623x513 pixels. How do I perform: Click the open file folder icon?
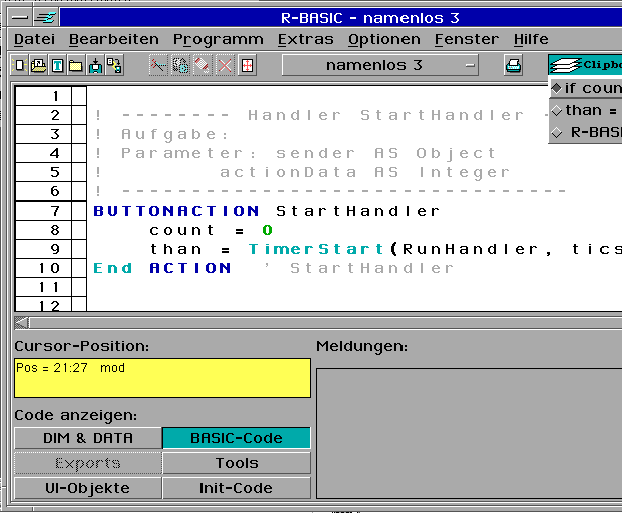tap(76, 66)
